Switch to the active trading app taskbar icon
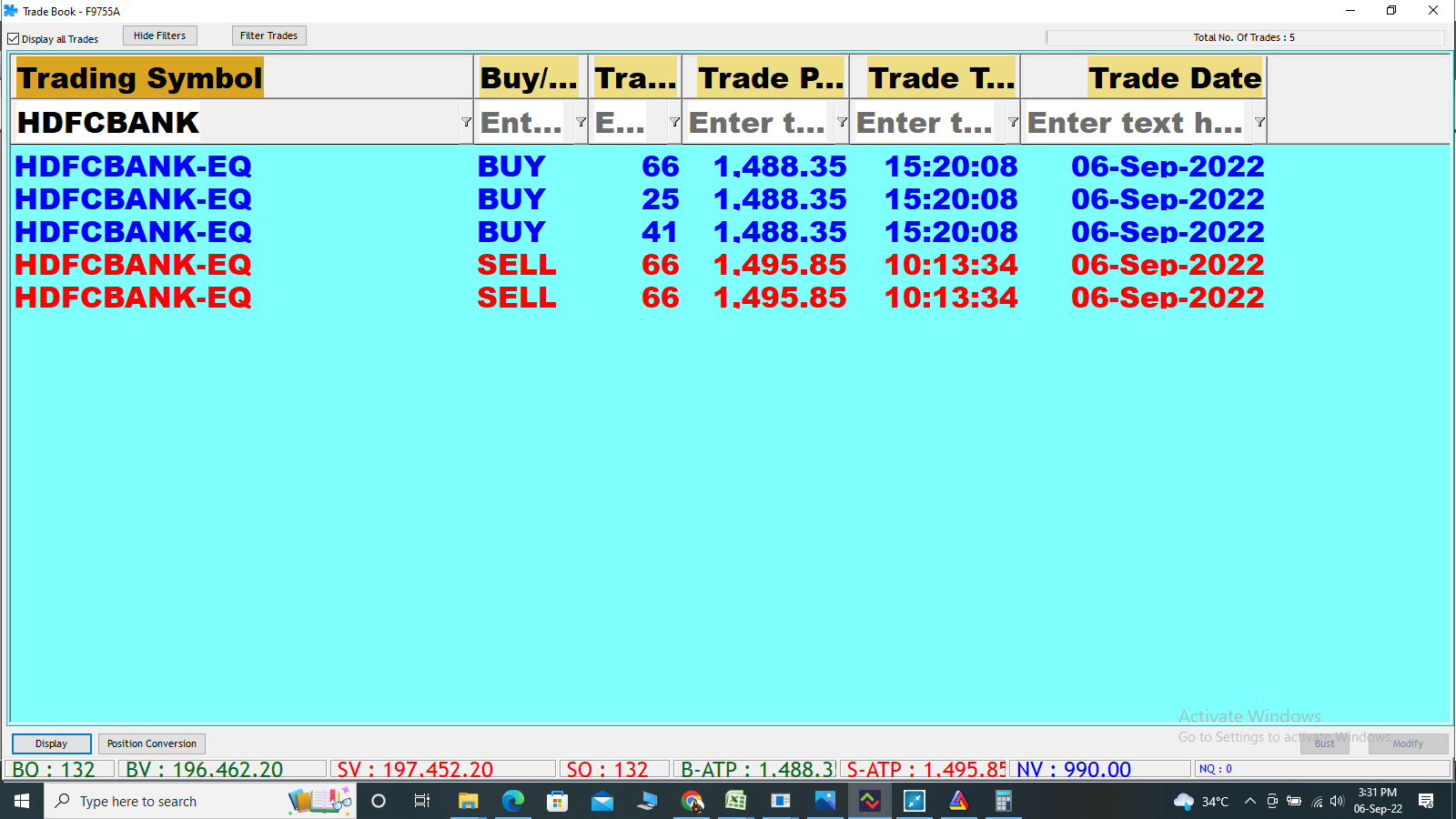 [x=870, y=801]
